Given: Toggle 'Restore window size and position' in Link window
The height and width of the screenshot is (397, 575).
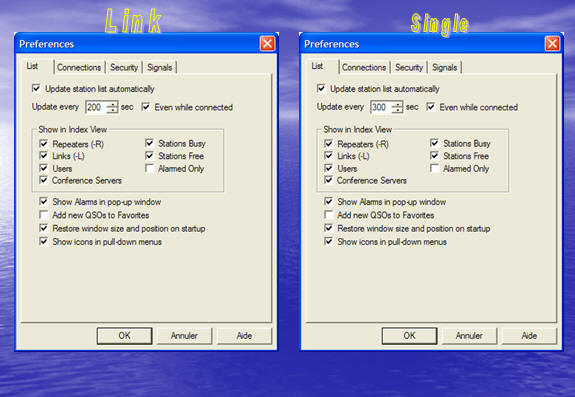Looking at the screenshot, I should [x=43, y=228].
